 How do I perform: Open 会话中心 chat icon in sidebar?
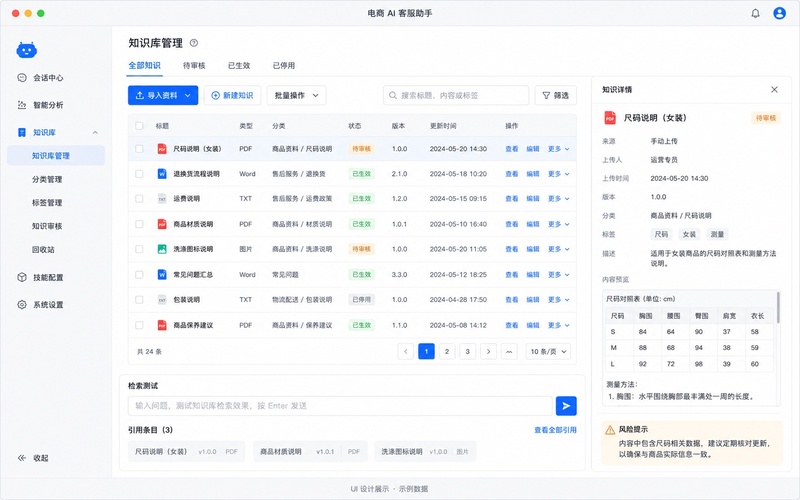[x=22, y=78]
